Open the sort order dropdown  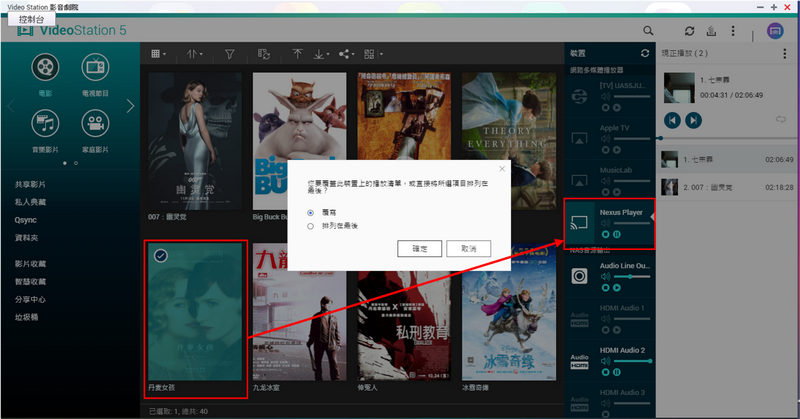pyautogui.click(x=194, y=54)
